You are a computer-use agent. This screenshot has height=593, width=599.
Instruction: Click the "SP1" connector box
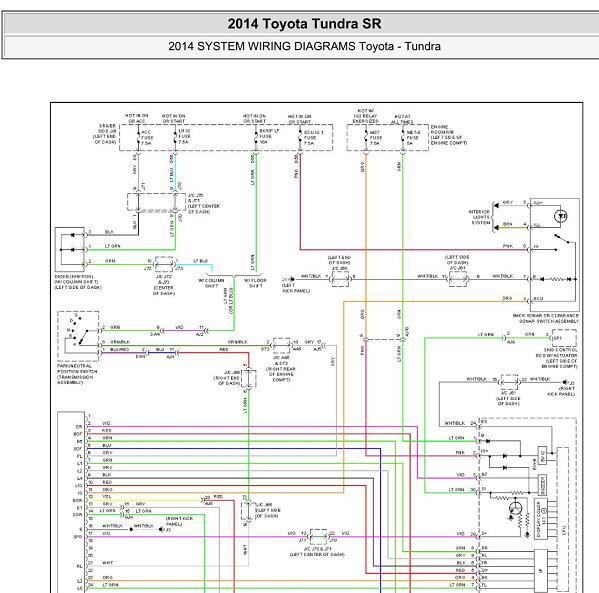(564, 338)
